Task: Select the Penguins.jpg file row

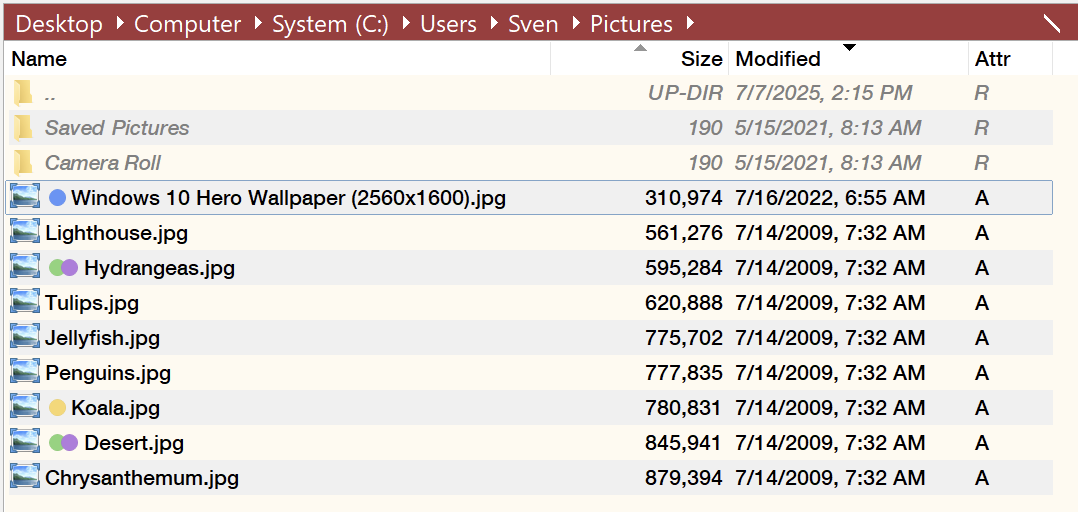Action: tap(529, 372)
